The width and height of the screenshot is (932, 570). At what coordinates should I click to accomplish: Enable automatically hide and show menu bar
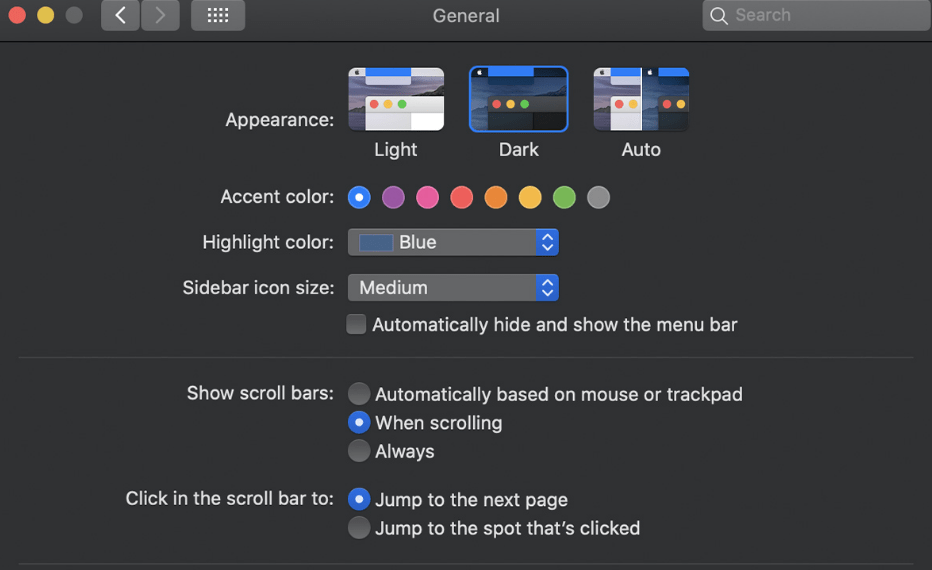[356, 324]
